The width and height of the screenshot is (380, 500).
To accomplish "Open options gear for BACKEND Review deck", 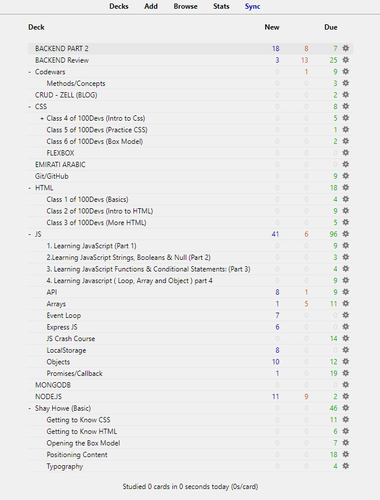I will click(346, 60).
